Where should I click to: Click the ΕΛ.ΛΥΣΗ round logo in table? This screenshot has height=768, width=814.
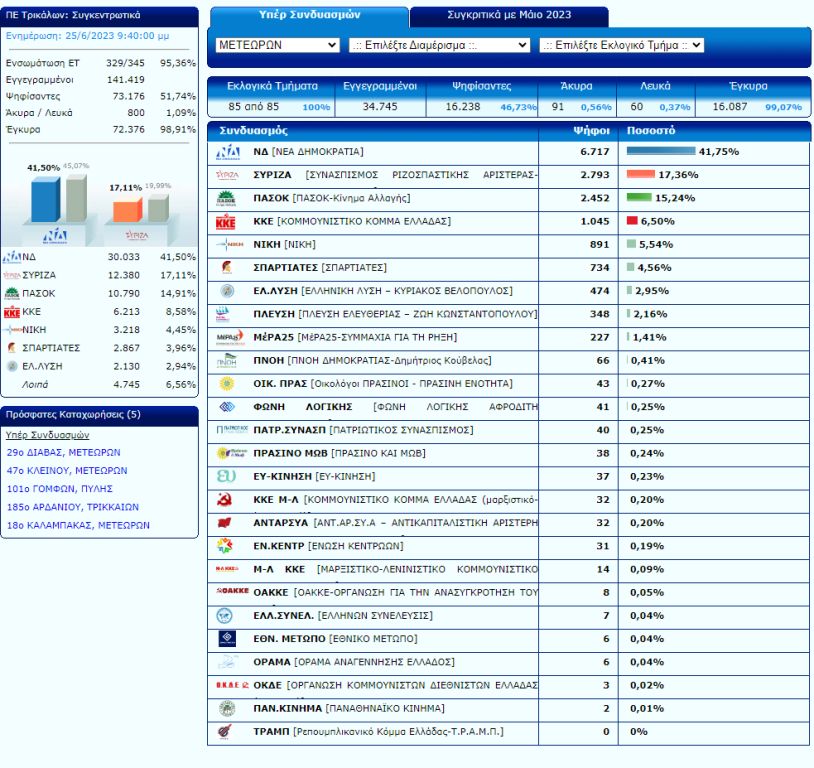[227, 291]
